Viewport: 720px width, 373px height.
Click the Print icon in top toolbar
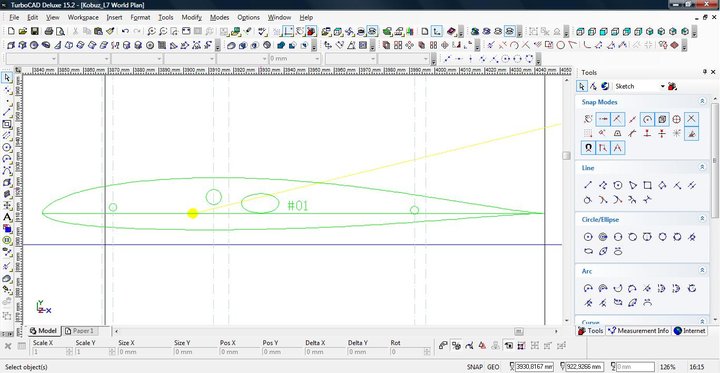[x=49, y=31]
